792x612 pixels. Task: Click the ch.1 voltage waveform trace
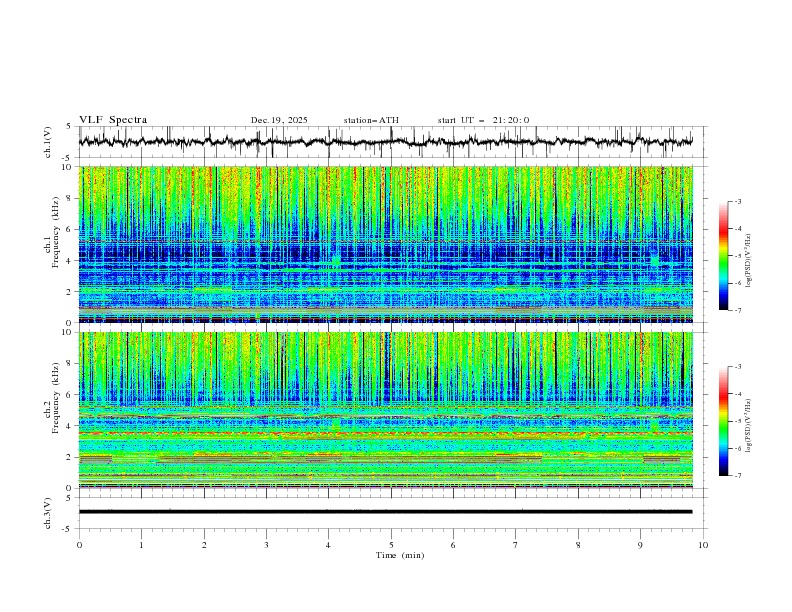point(385,142)
